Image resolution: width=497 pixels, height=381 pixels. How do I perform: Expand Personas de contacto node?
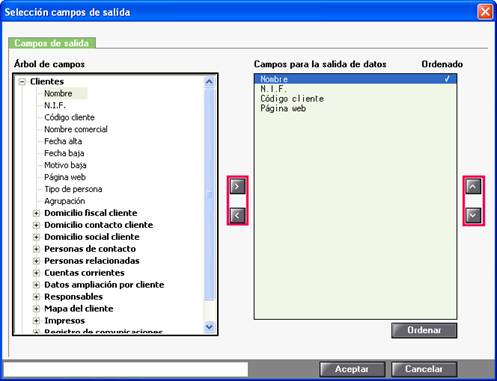tap(36, 249)
